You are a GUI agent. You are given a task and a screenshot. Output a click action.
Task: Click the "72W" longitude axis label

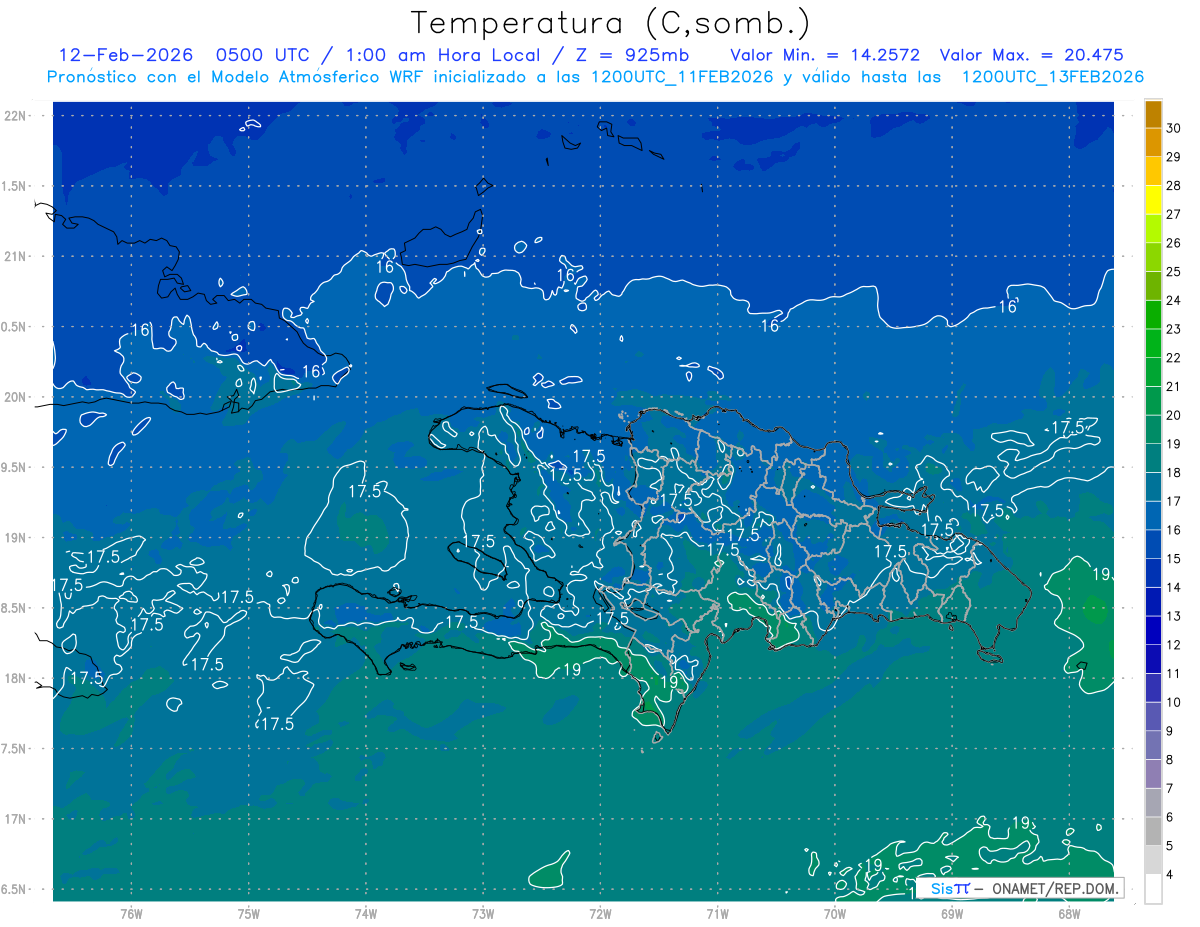pos(600,913)
